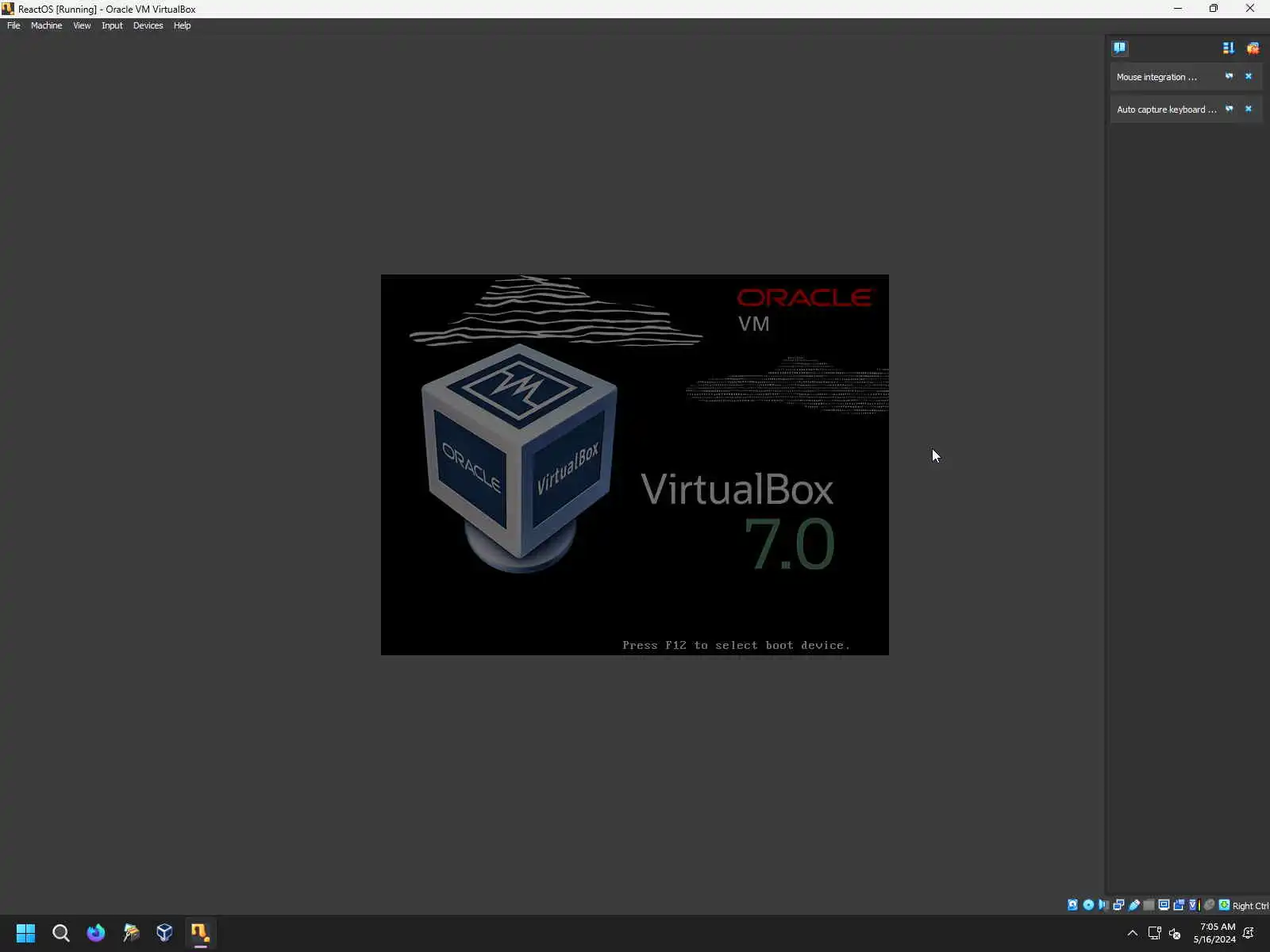
Task: Click the USB devices status icon
Action: 1134,905
